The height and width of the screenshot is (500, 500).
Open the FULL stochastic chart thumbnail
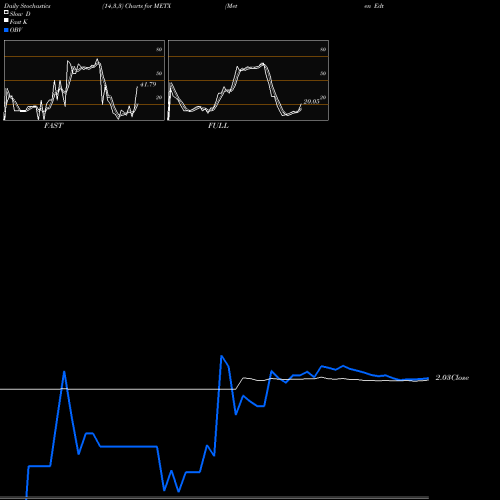point(248,80)
